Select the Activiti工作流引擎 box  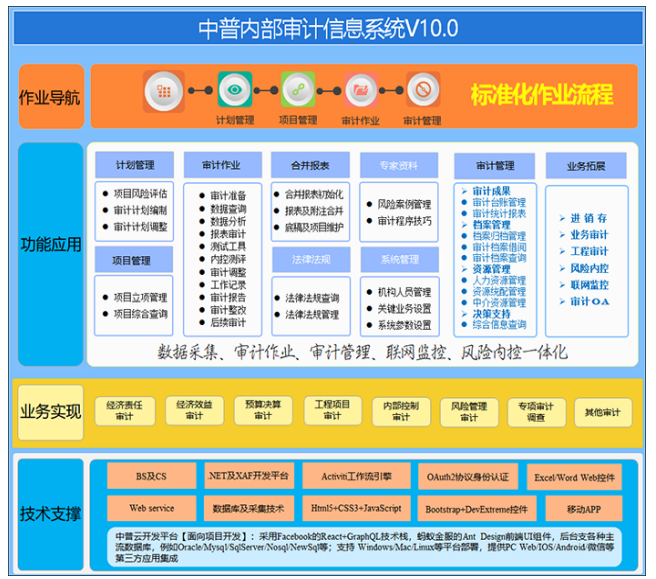(356, 476)
